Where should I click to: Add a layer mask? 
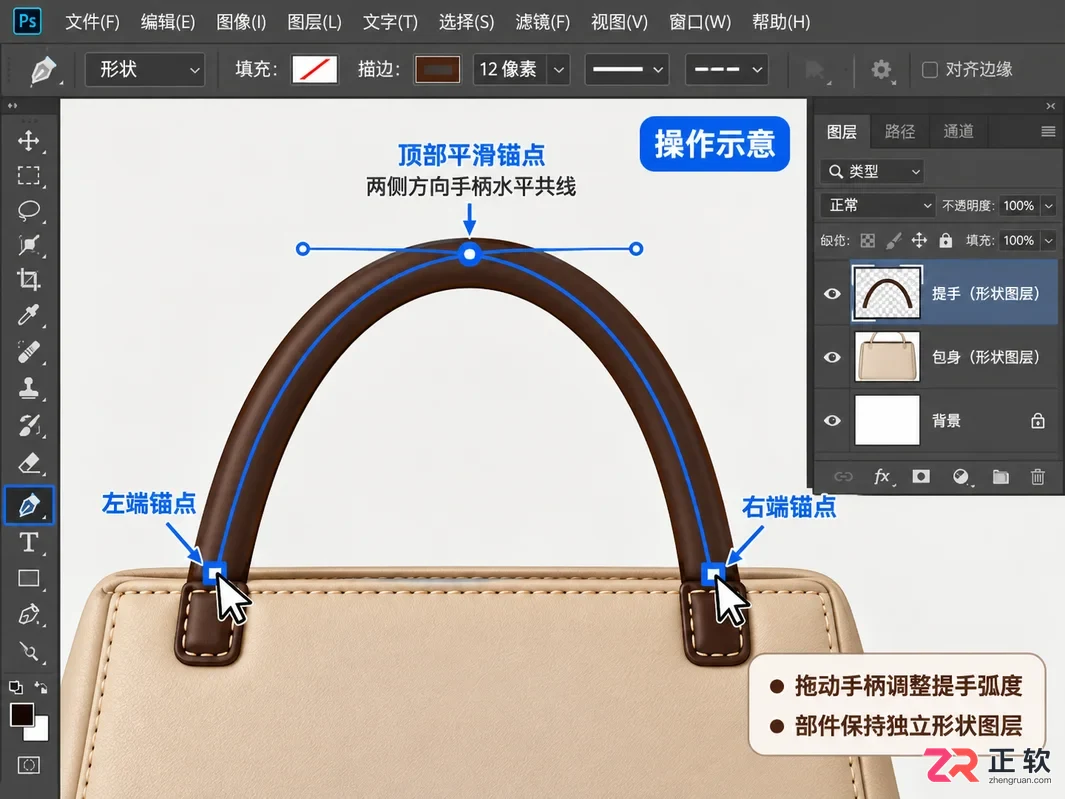click(921, 476)
